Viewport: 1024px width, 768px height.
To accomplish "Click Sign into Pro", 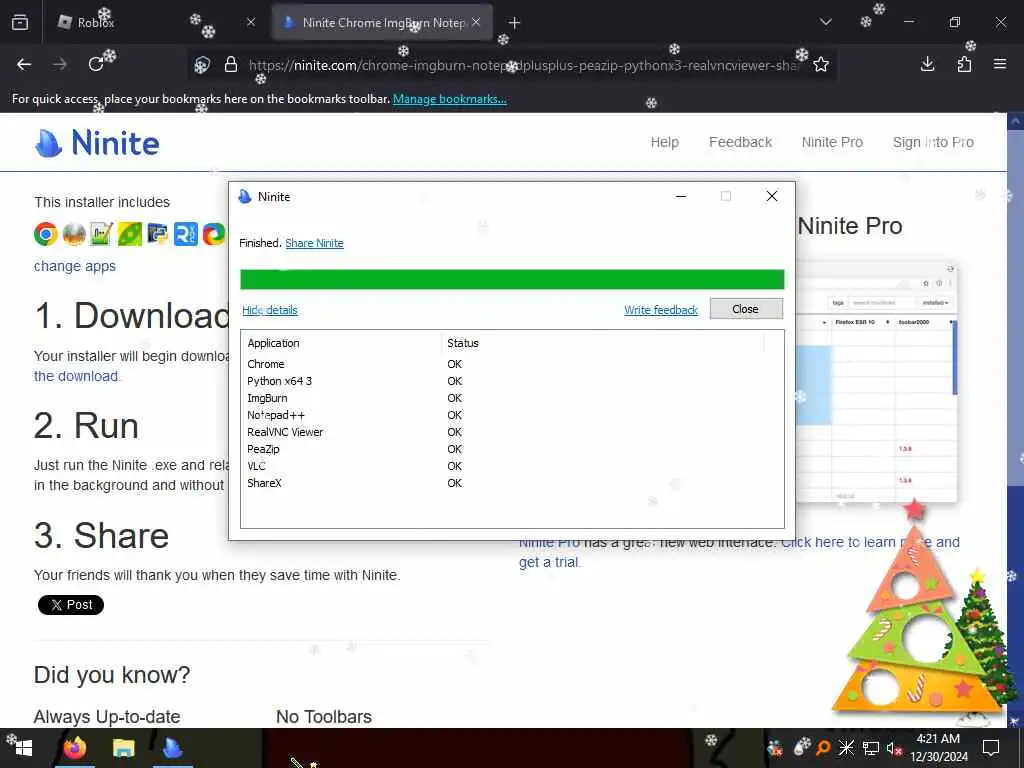I will tap(933, 142).
